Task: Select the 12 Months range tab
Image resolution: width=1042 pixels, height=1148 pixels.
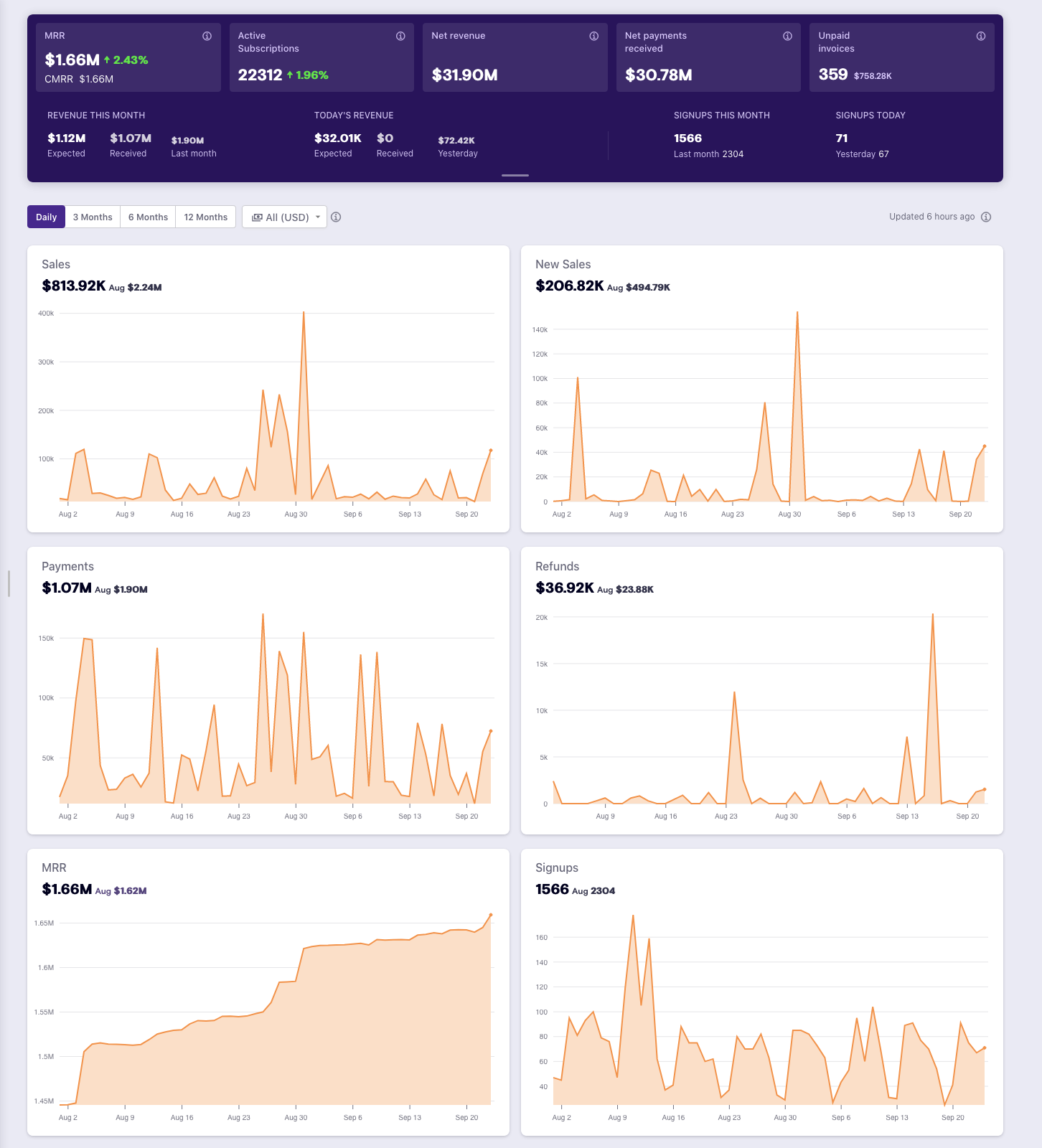Action: (205, 217)
